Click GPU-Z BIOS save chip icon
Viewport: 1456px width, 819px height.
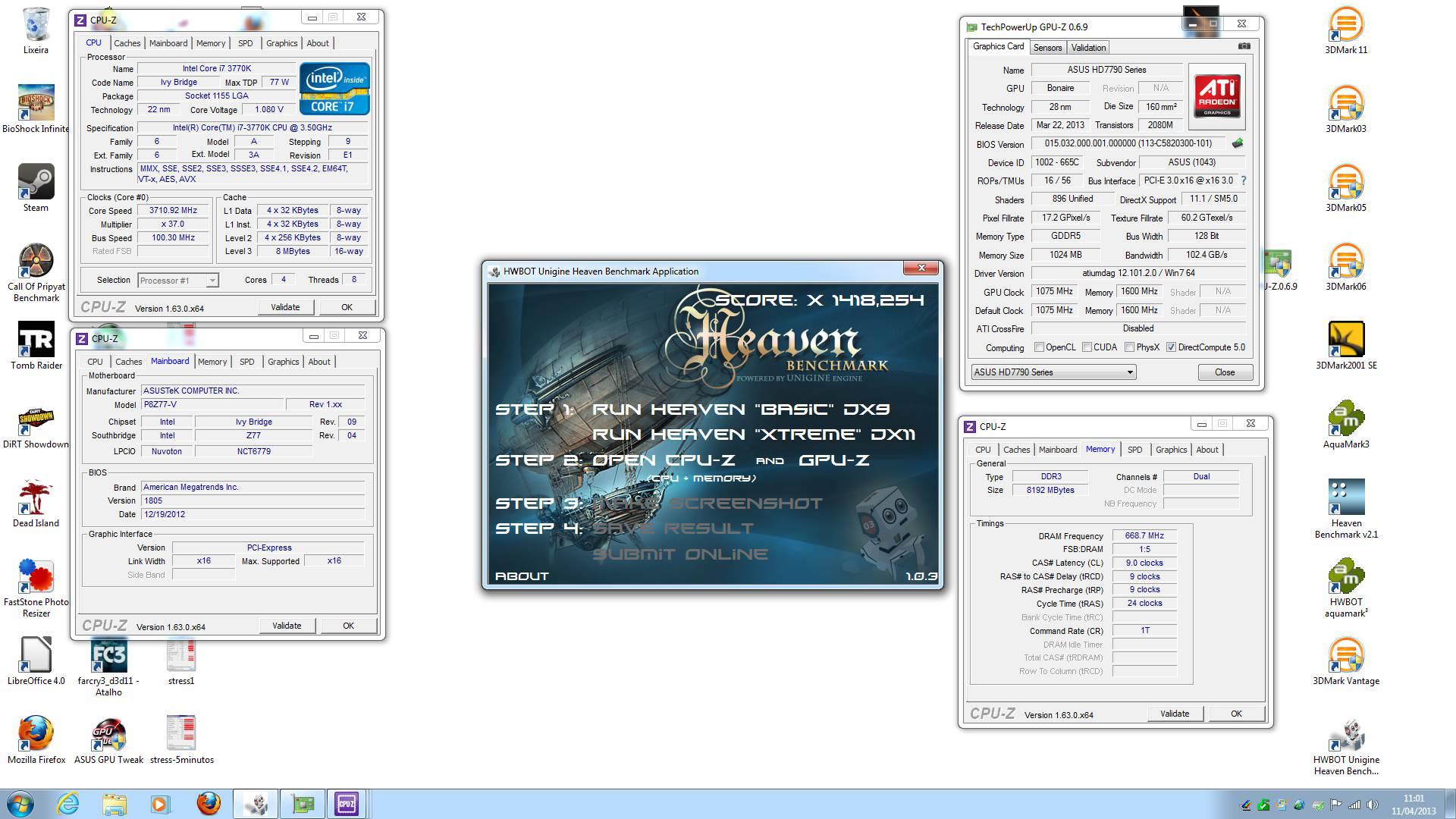1238,143
